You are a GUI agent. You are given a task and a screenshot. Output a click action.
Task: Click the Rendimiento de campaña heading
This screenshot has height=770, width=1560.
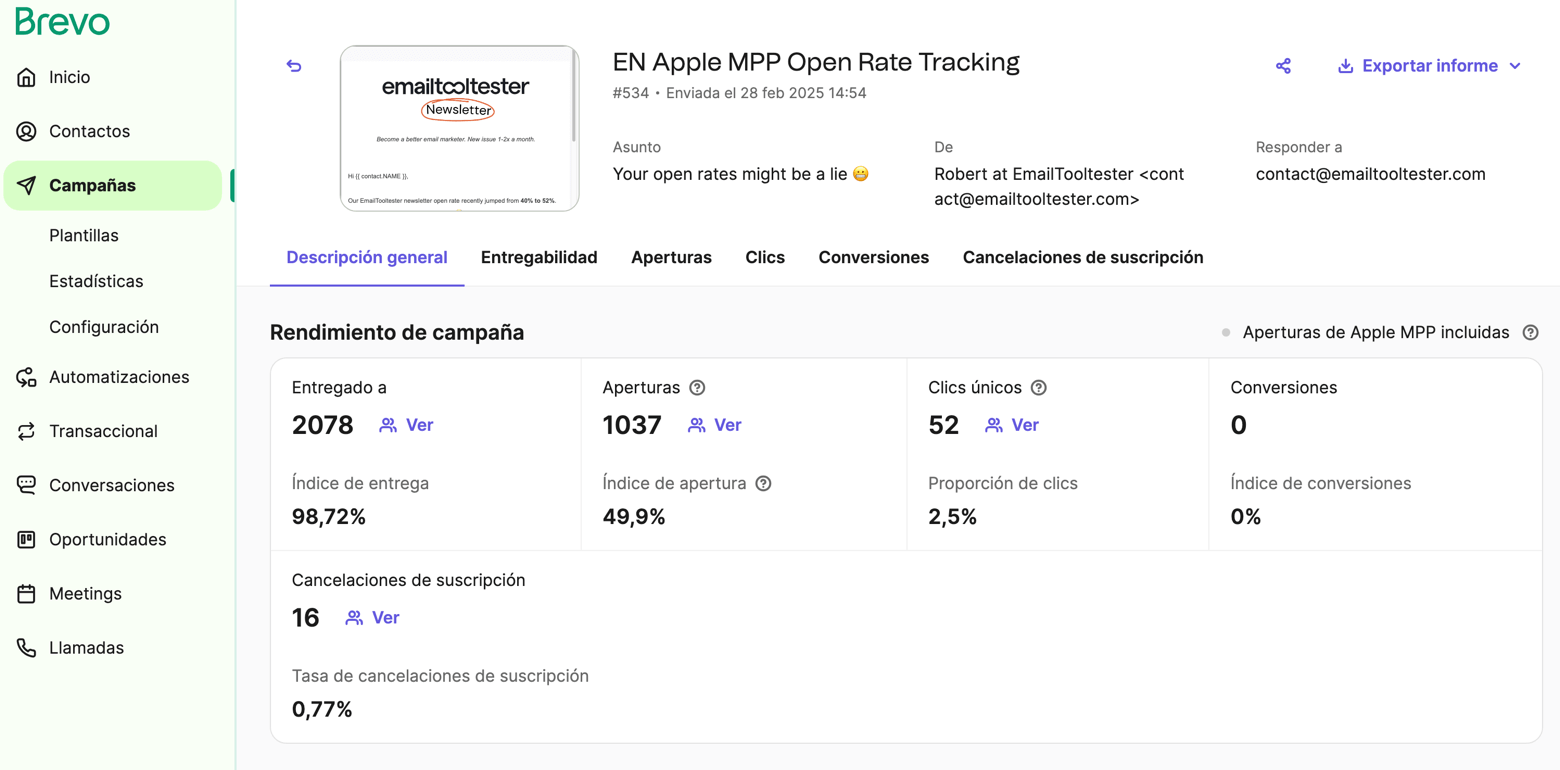[397, 332]
